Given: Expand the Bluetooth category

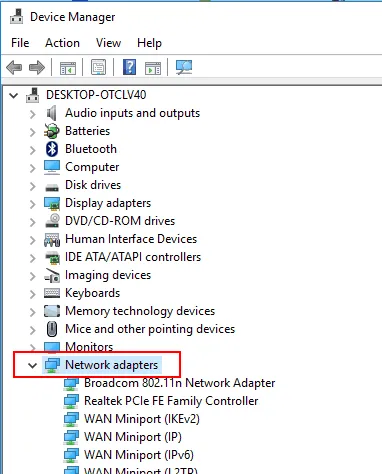Looking at the screenshot, I should [x=33, y=150].
